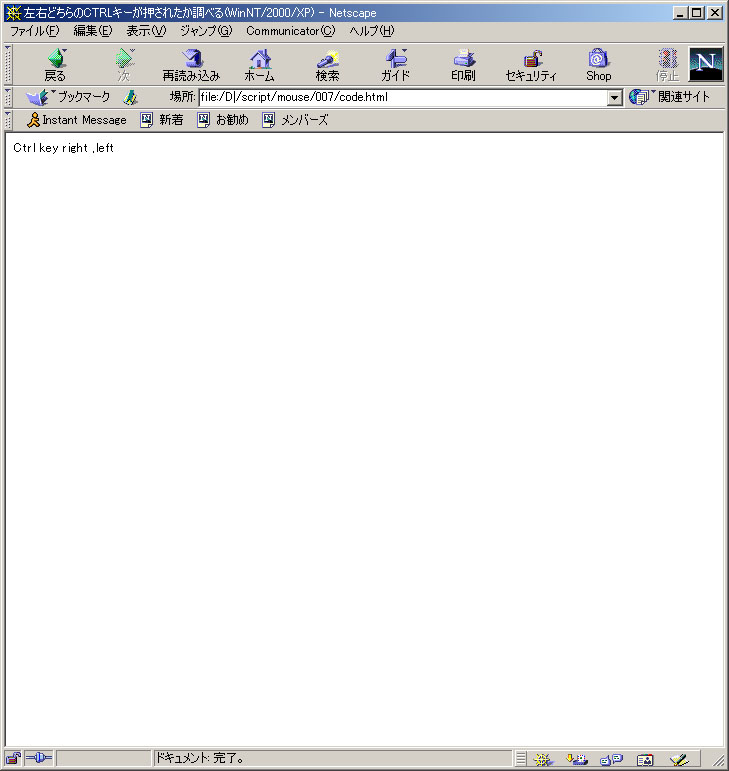Open the ファイル(F) menu
The image size is (729, 771).
tap(34, 30)
